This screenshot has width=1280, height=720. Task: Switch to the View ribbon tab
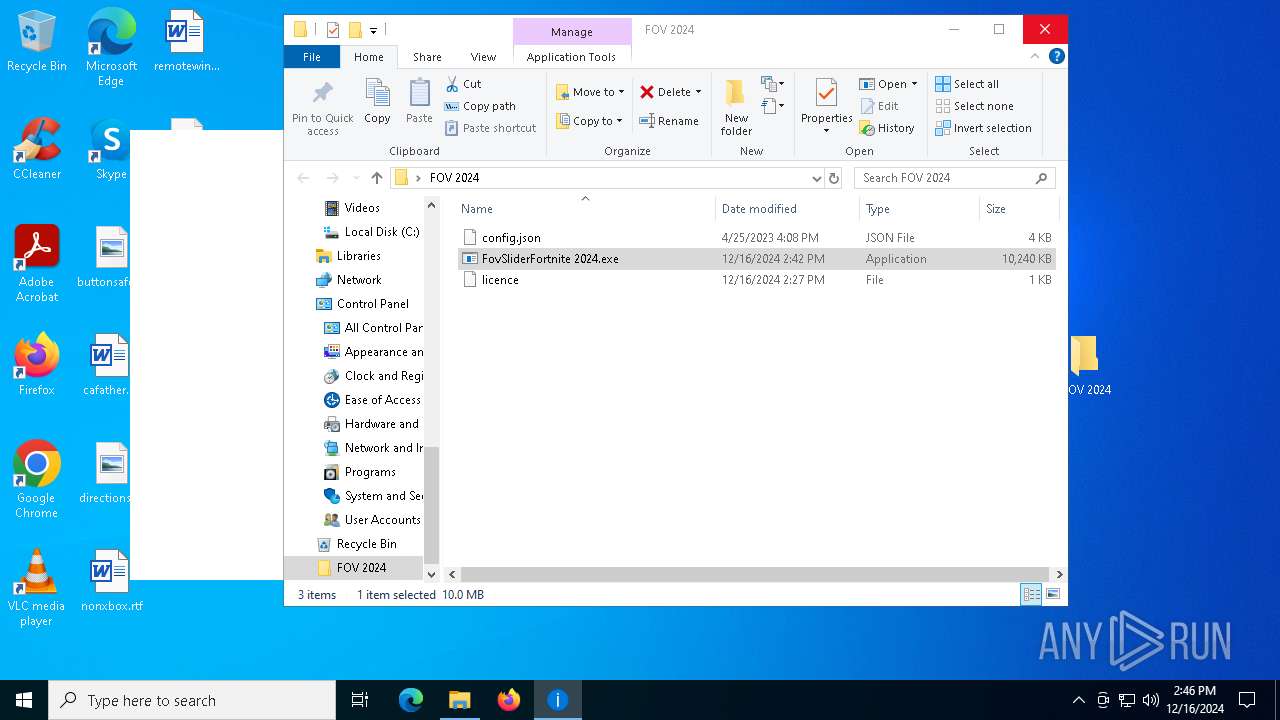pyautogui.click(x=483, y=57)
